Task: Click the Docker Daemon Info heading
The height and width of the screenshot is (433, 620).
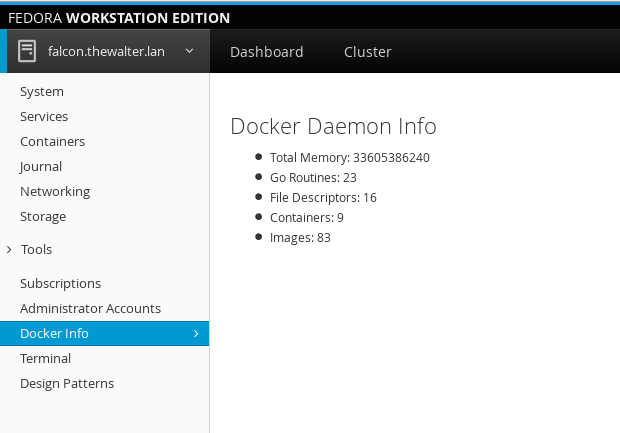Action: (333, 127)
